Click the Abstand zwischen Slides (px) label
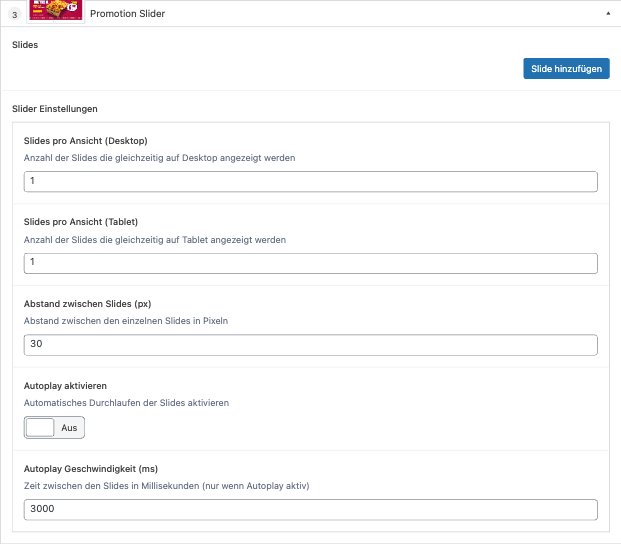The width and height of the screenshot is (621, 544). point(87,303)
